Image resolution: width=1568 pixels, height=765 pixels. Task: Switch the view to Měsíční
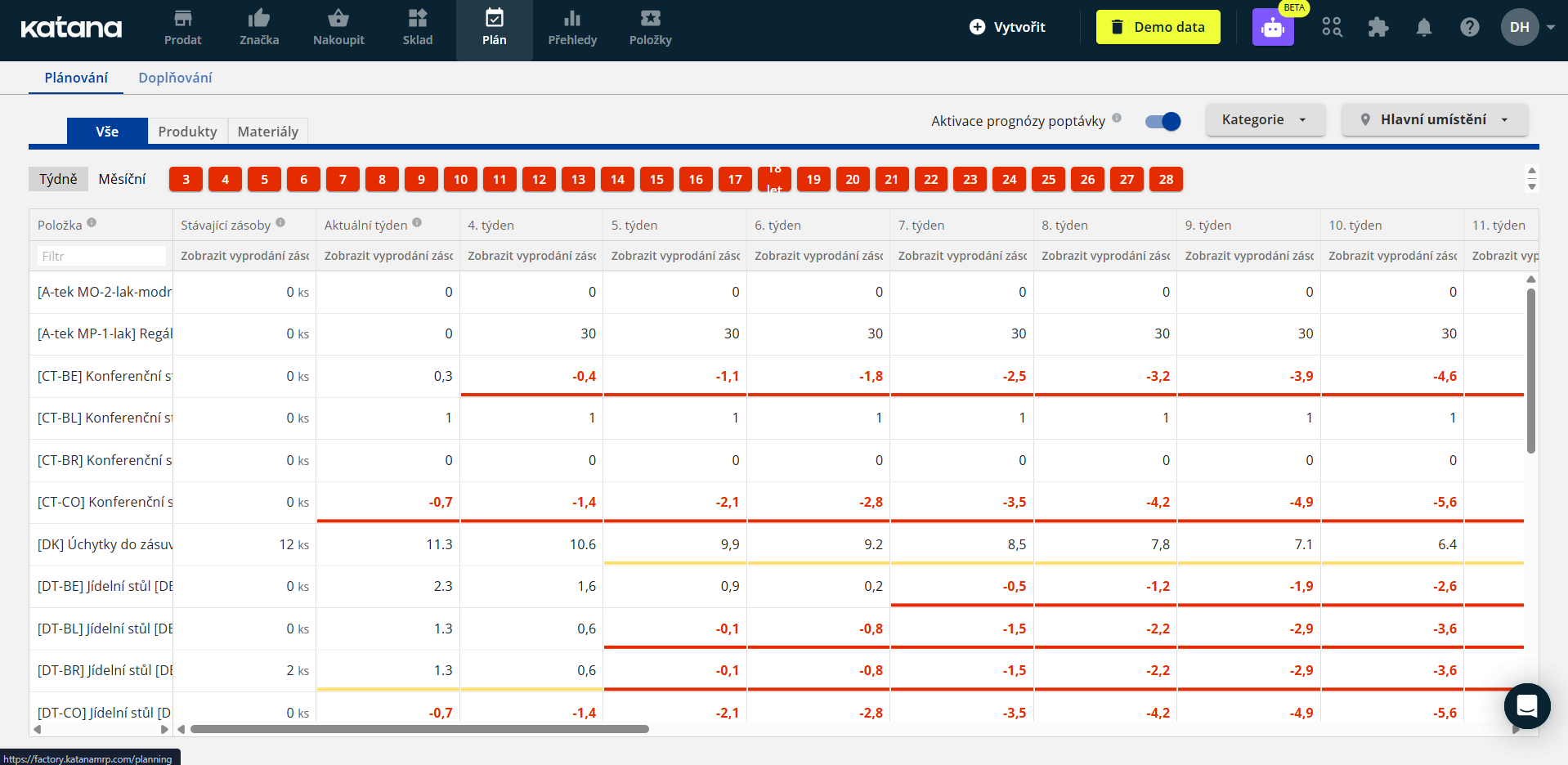(122, 179)
